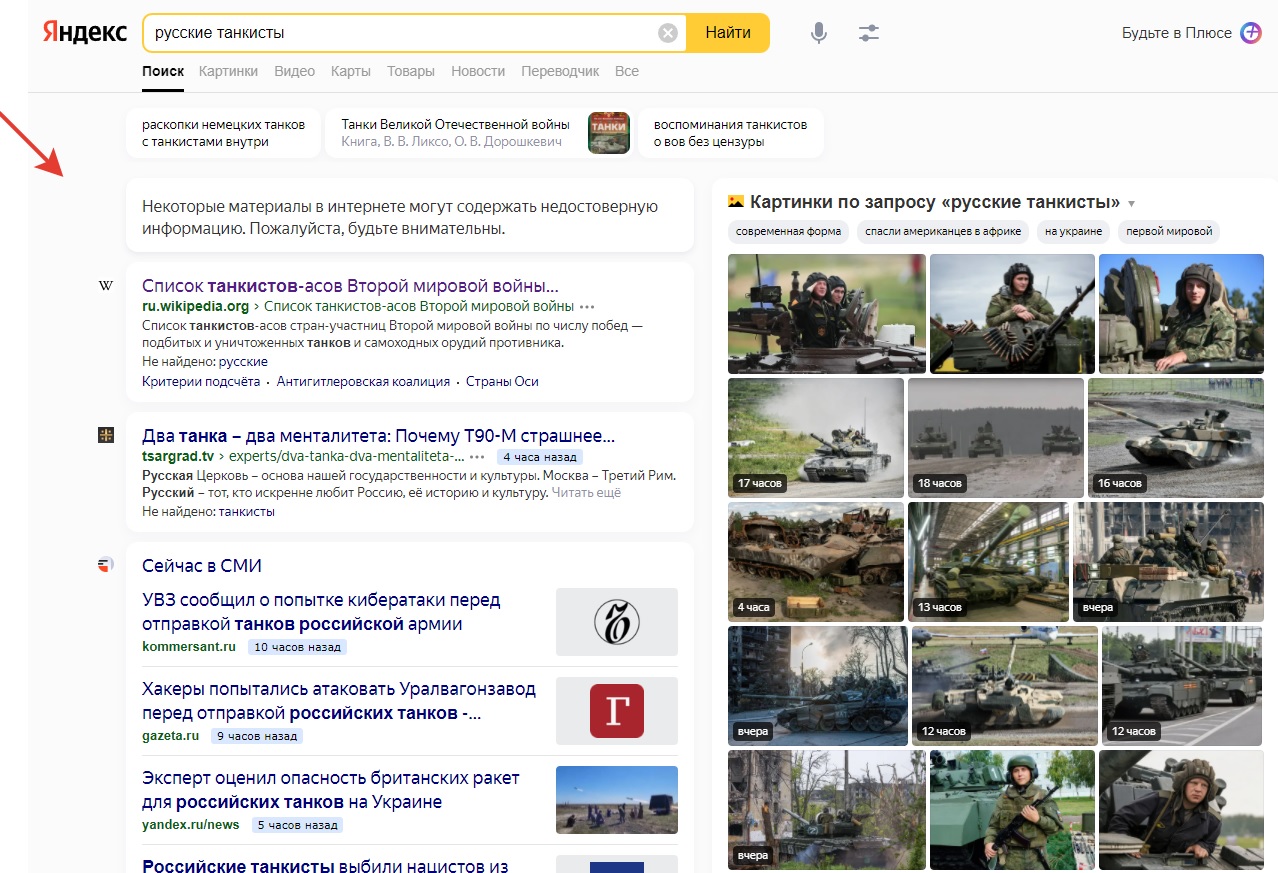Open the Gazeta.ru logo thumbnail

point(617,710)
